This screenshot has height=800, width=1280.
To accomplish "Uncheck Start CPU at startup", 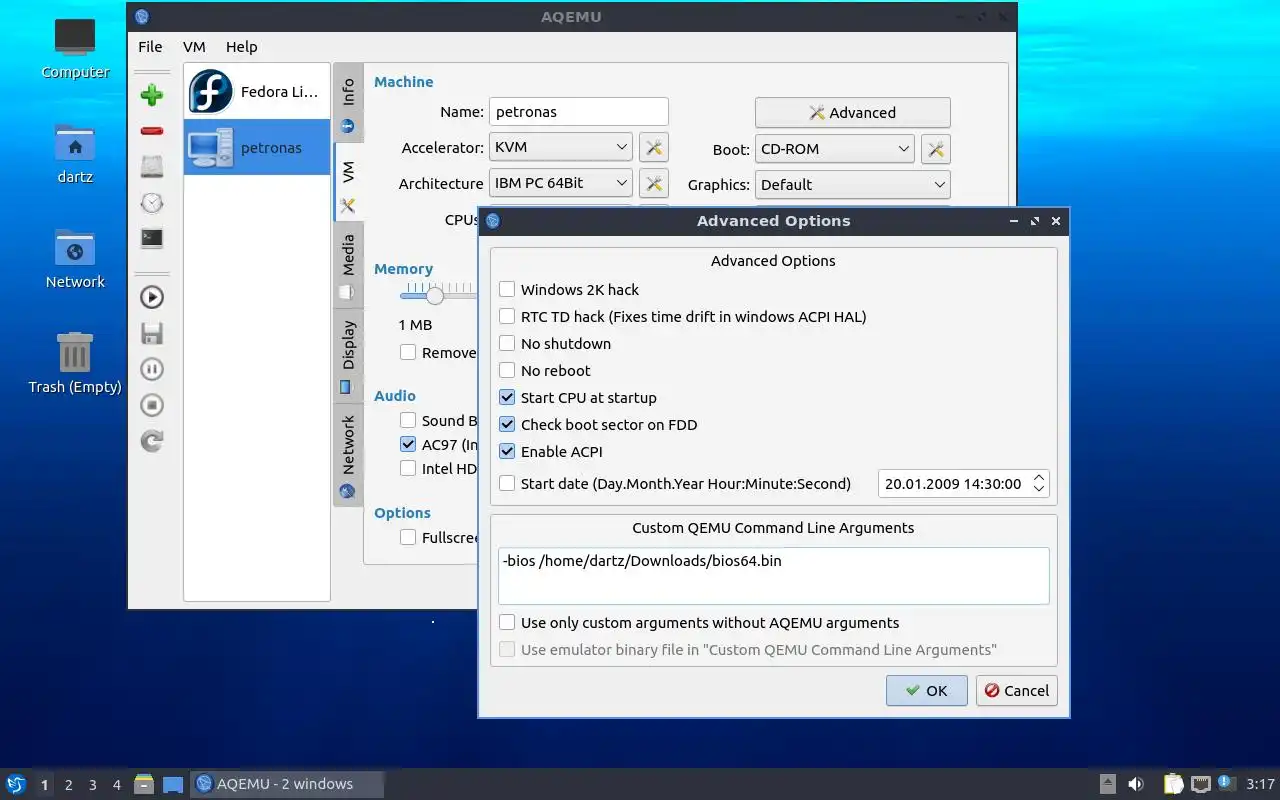I will 507,397.
